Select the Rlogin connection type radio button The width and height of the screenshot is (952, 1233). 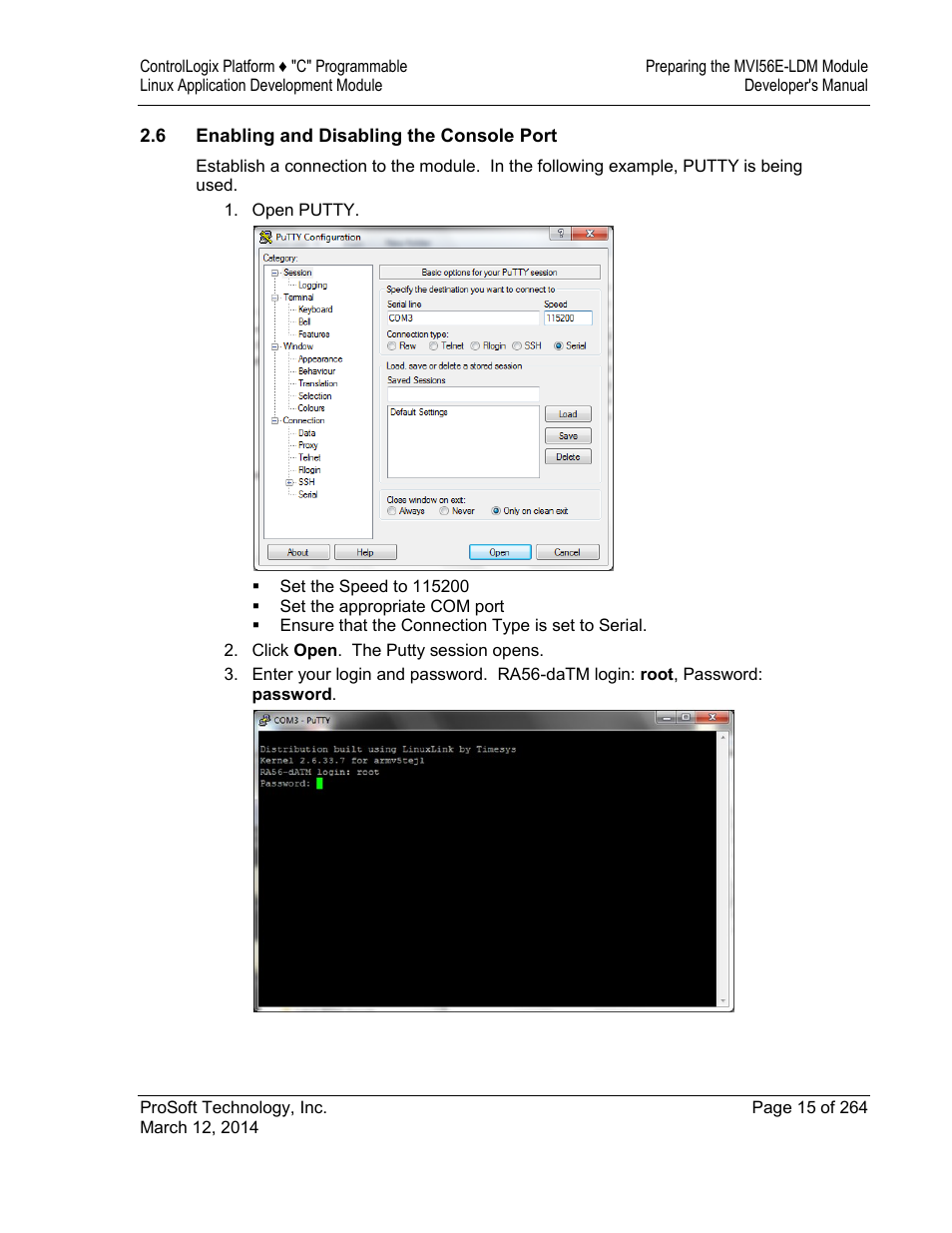point(476,346)
